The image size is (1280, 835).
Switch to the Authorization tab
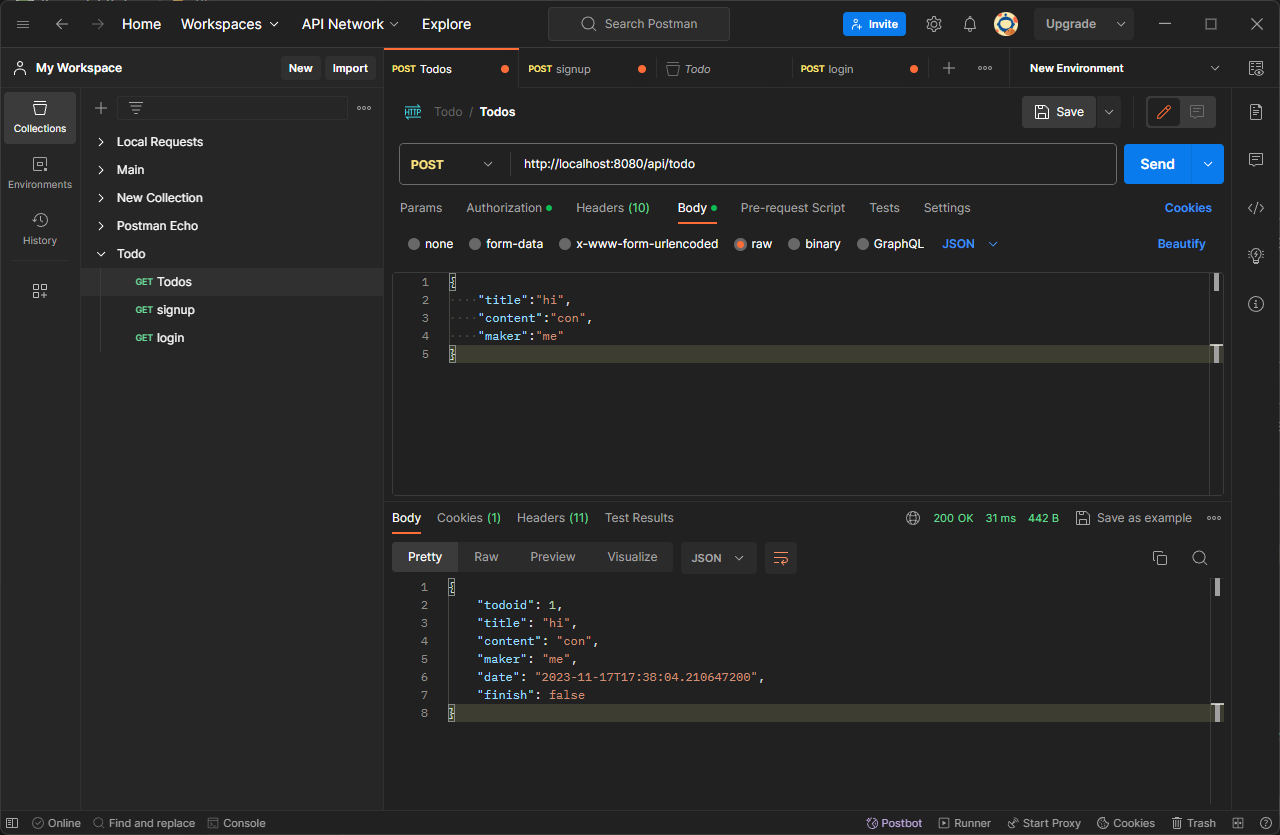pos(509,208)
